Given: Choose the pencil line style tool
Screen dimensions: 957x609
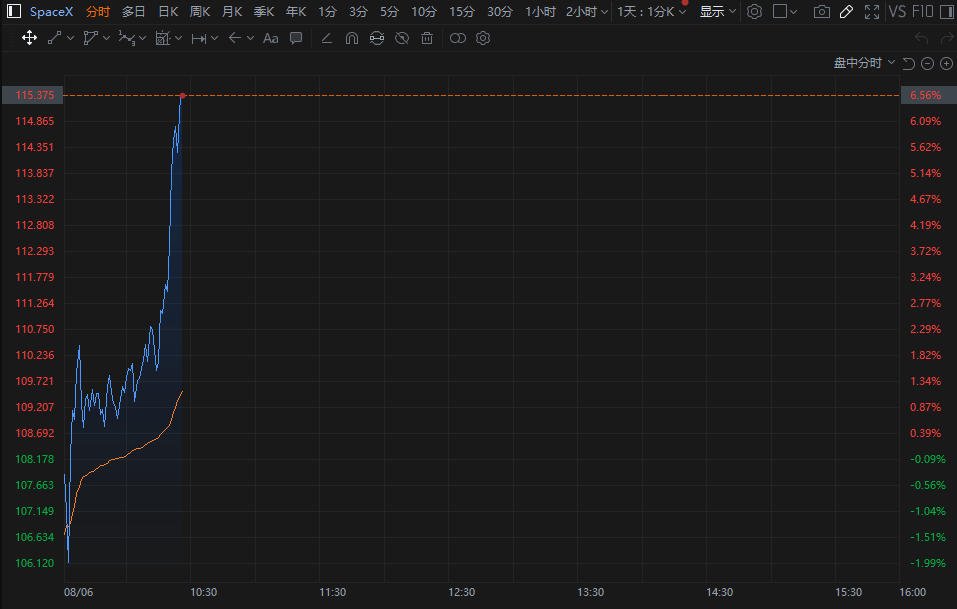Looking at the screenshot, I should 327,38.
